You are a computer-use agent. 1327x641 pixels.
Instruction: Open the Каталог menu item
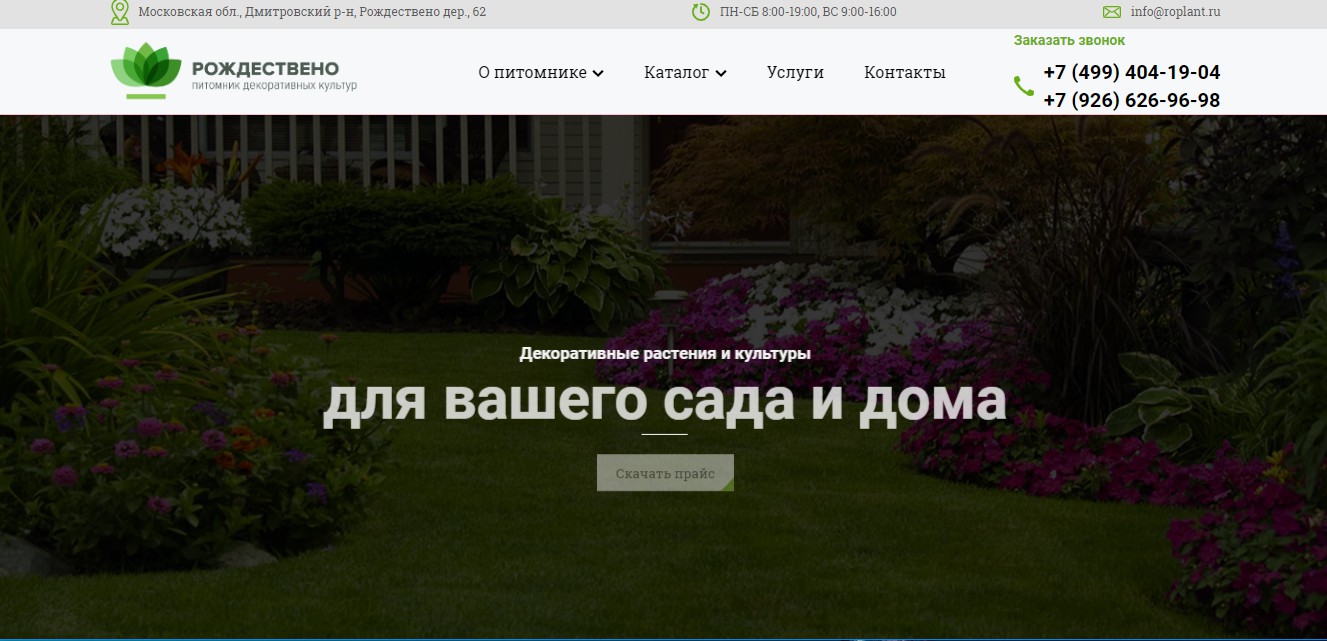pyautogui.click(x=677, y=72)
